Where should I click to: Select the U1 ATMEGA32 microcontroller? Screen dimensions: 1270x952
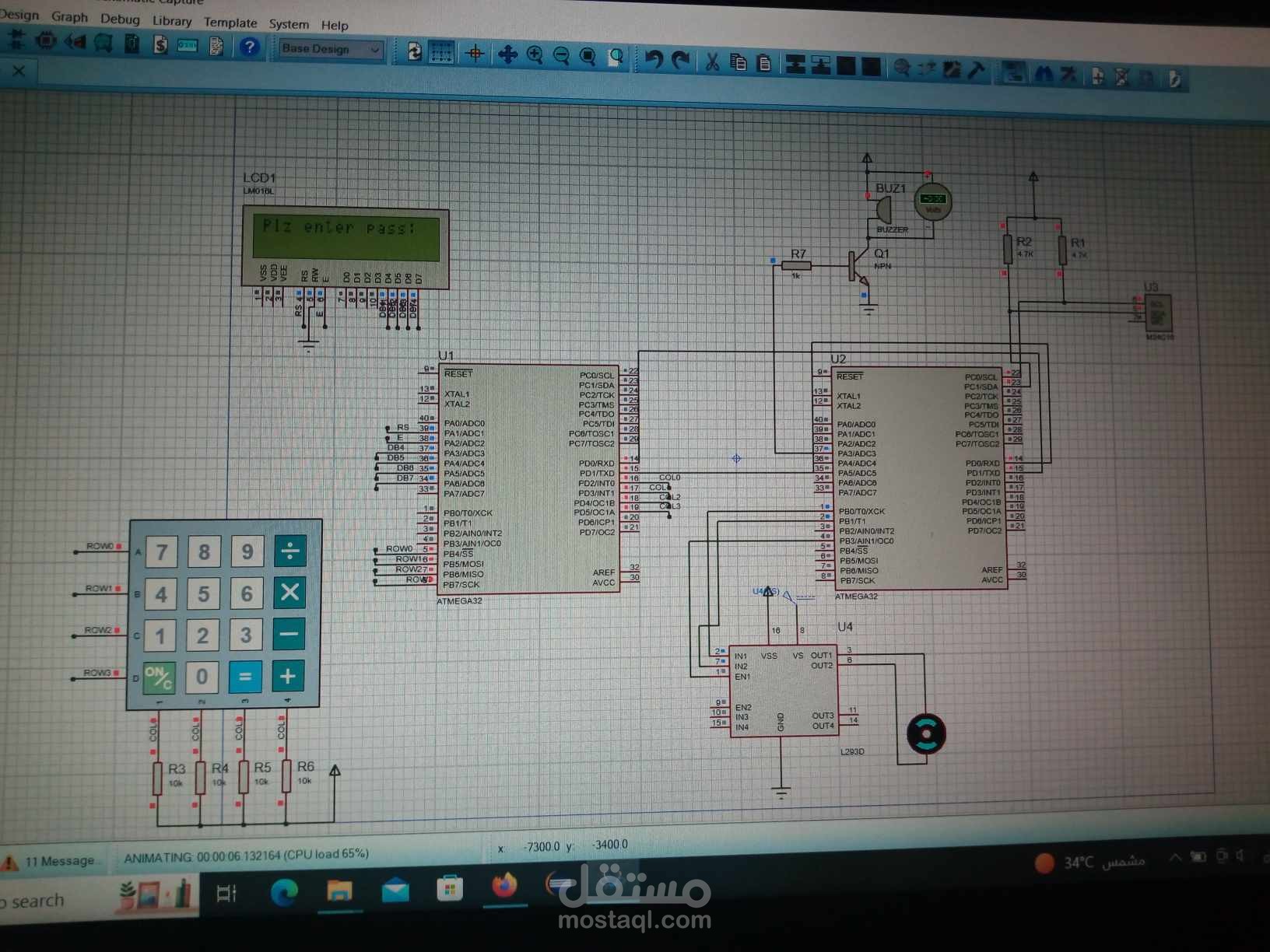[x=528, y=480]
